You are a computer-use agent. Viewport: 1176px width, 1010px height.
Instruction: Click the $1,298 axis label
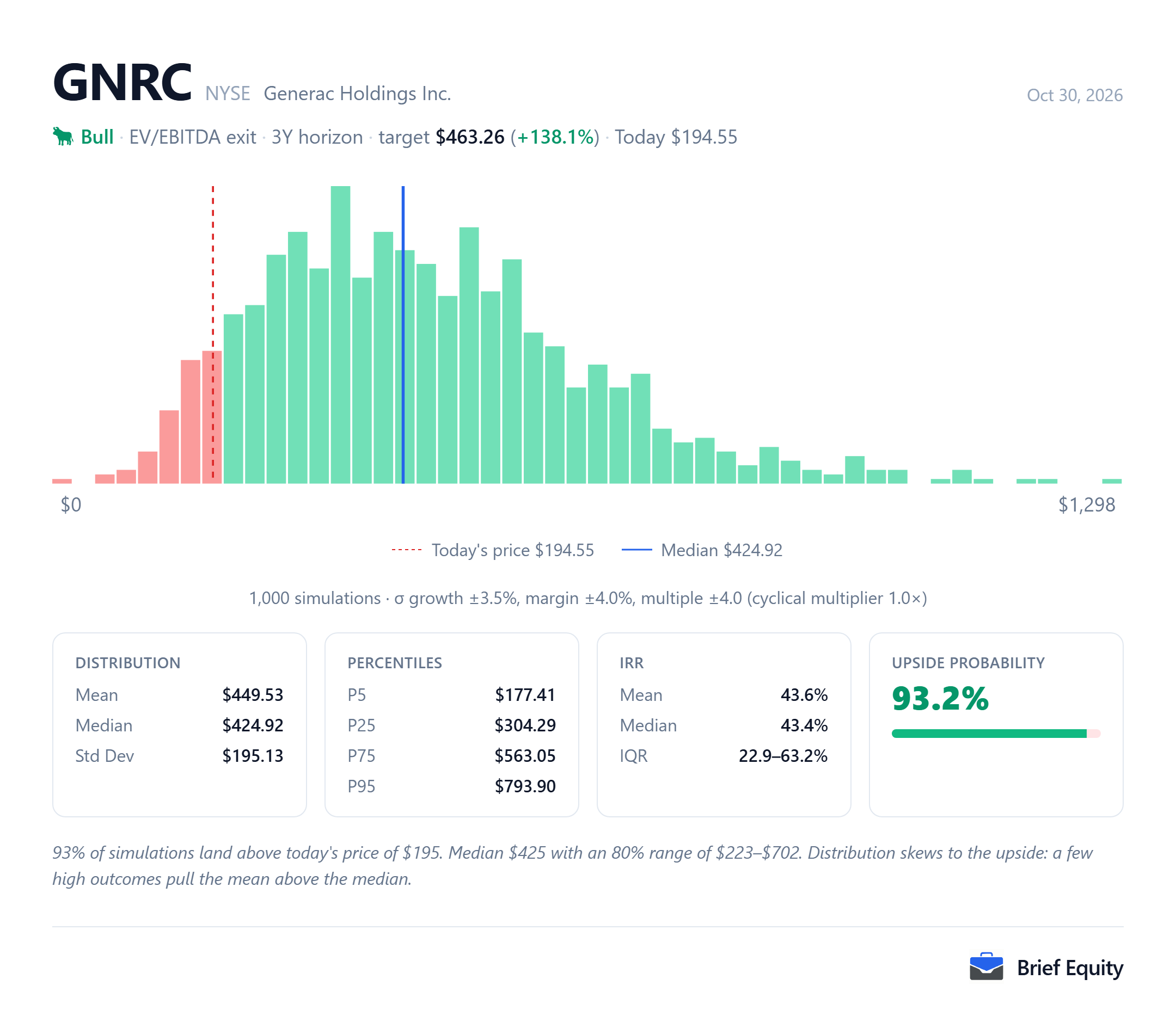coord(1086,504)
